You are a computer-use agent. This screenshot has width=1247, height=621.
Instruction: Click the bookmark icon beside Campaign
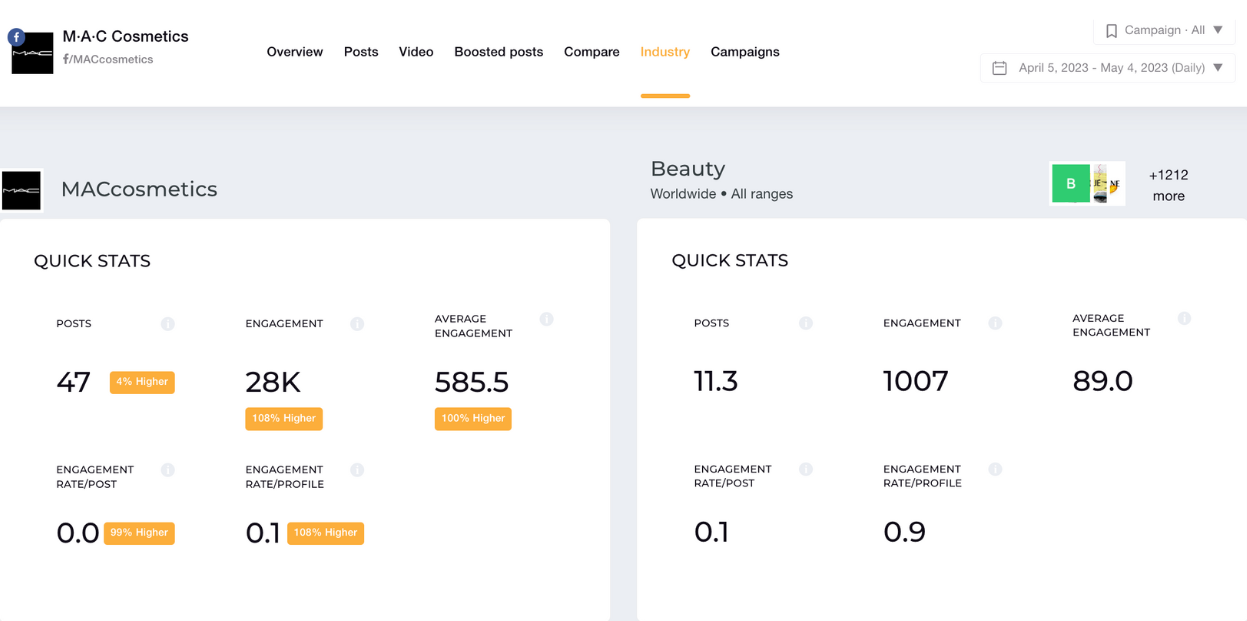(x=1111, y=31)
